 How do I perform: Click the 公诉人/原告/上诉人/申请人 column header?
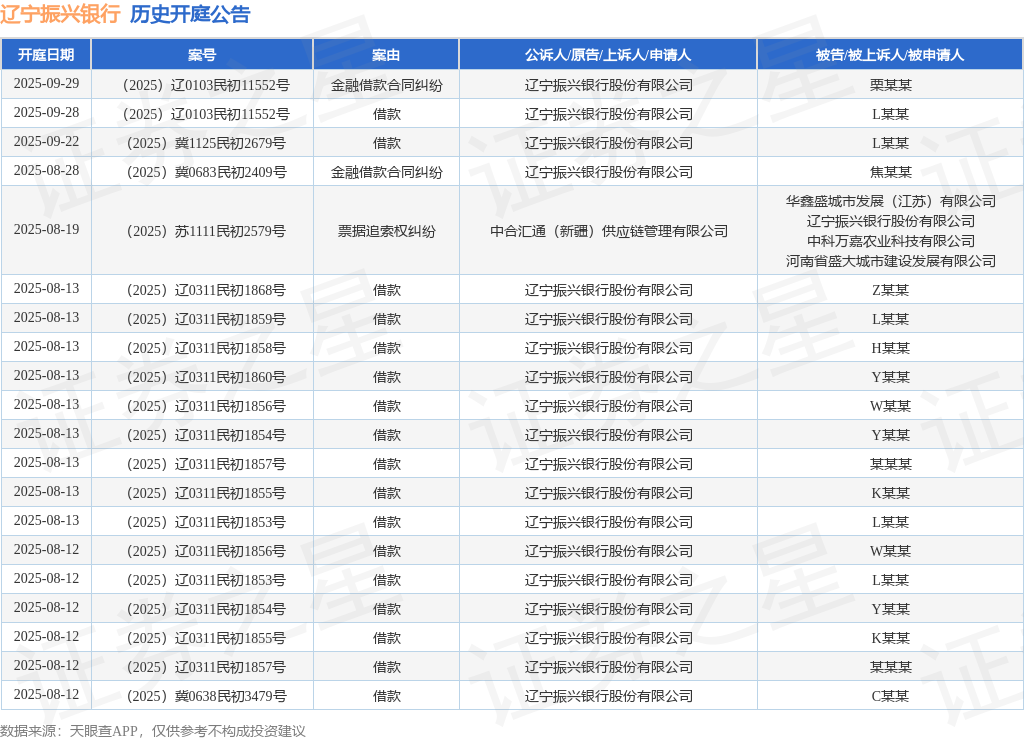pyautogui.click(x=608, y=55)
